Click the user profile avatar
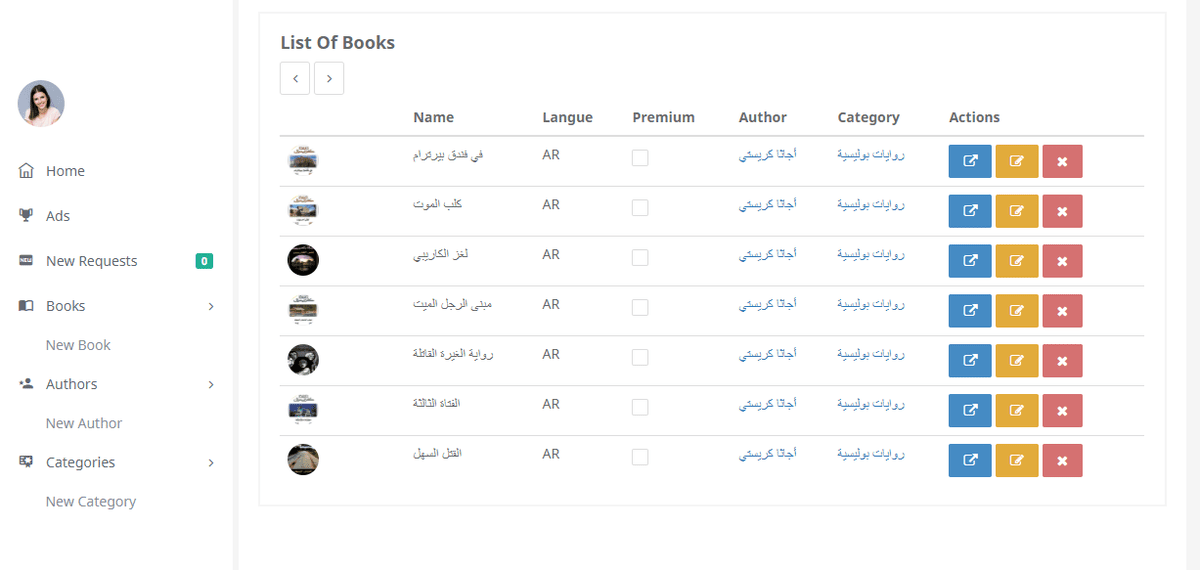This screenshot has width=1200, height=570. point(41,104)
